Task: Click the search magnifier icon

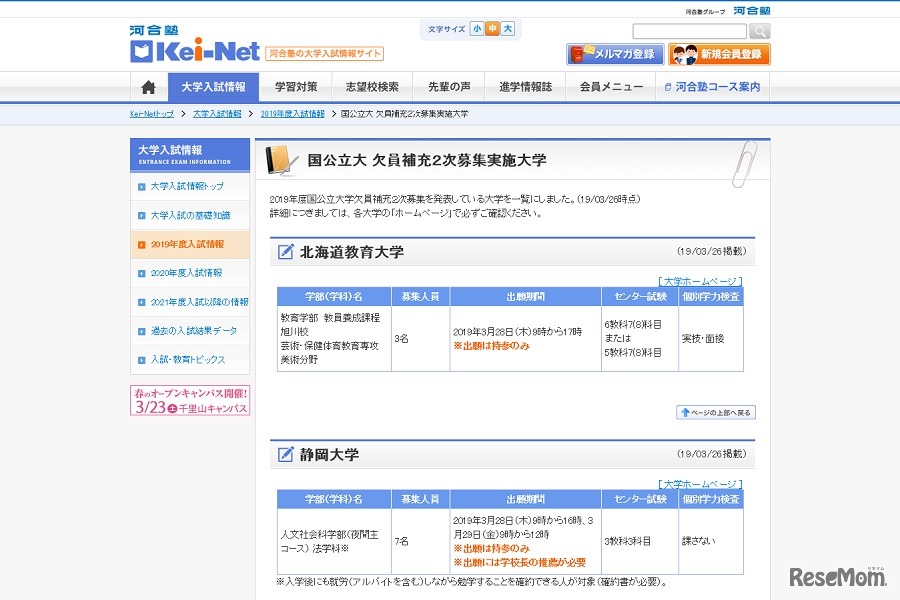Action: (x=759, y=31)
